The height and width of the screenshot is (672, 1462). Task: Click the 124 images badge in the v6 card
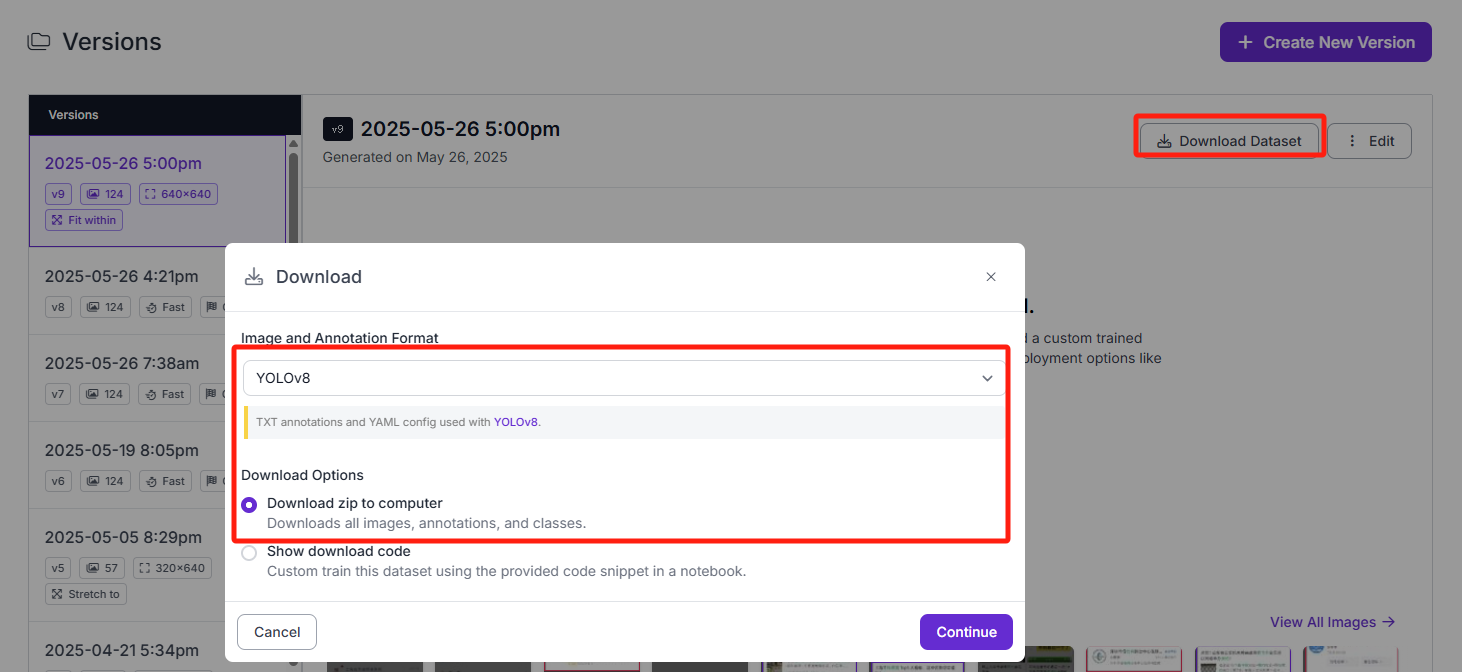(x=105, y=481)
